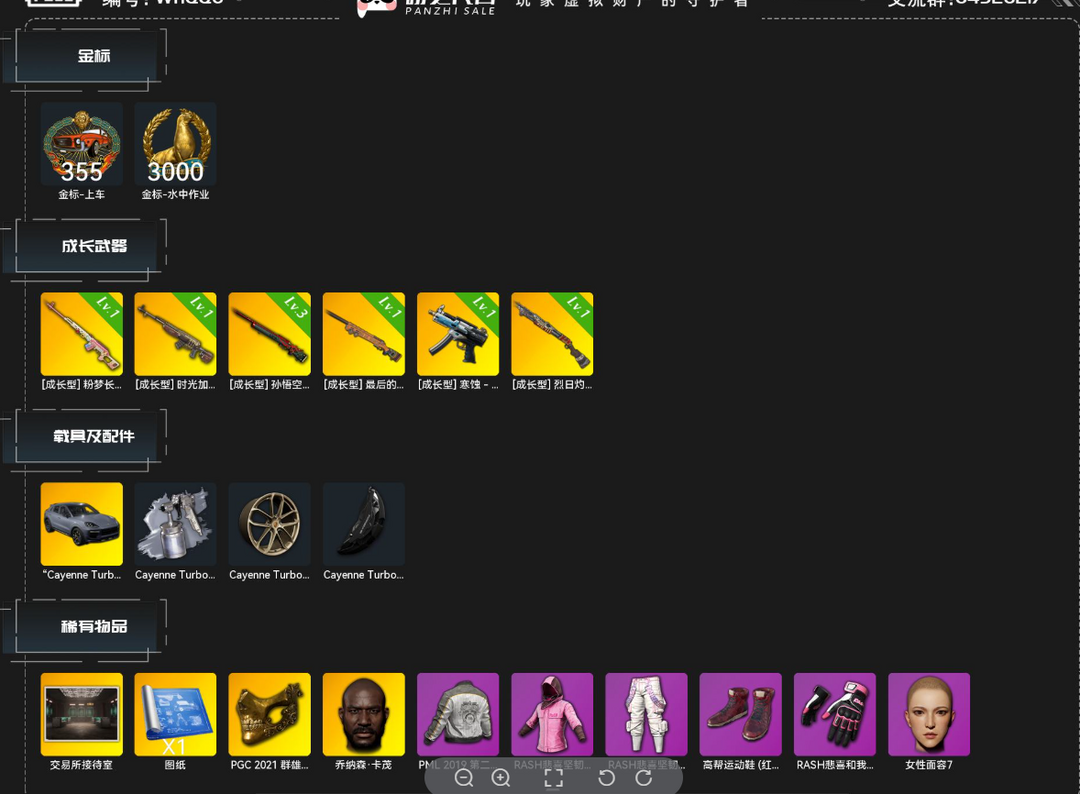Open the 载具及配件 section header
This screenshot has height=794, width=1080.
94,436
